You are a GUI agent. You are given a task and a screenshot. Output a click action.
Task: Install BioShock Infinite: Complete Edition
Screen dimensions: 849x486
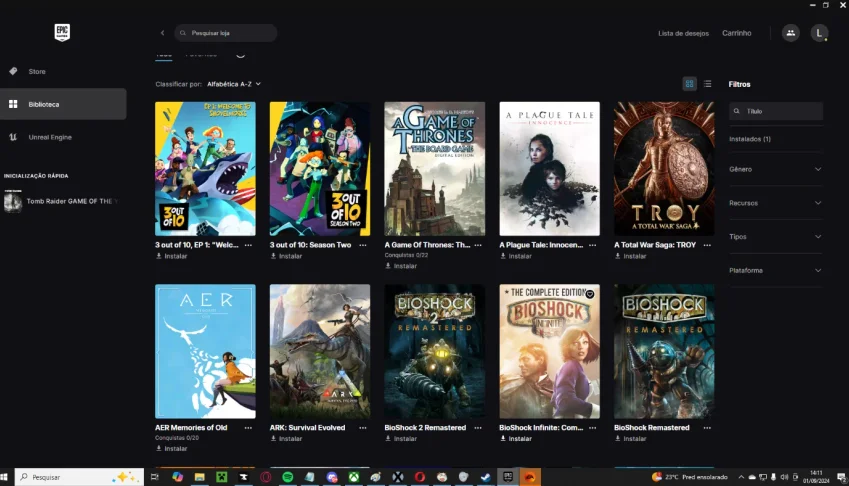click(x=516, y=438)
